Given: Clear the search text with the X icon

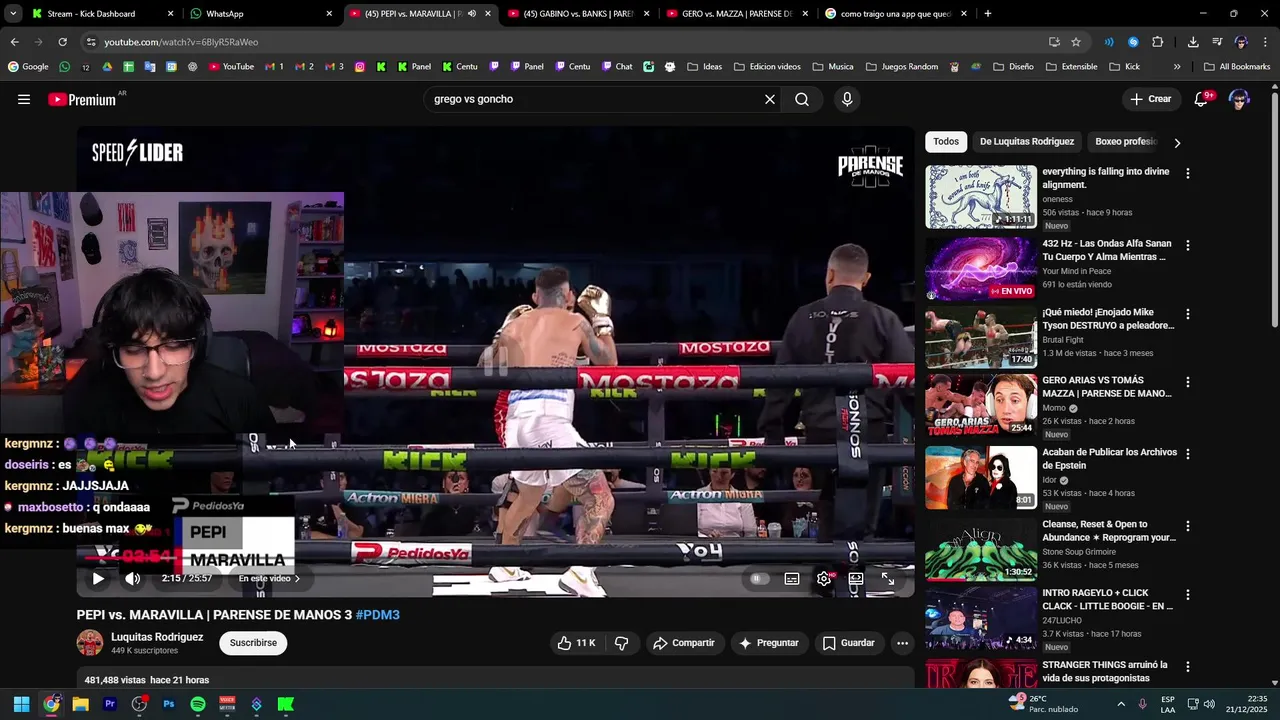Looking at the screenshot, I should (770, 99).
